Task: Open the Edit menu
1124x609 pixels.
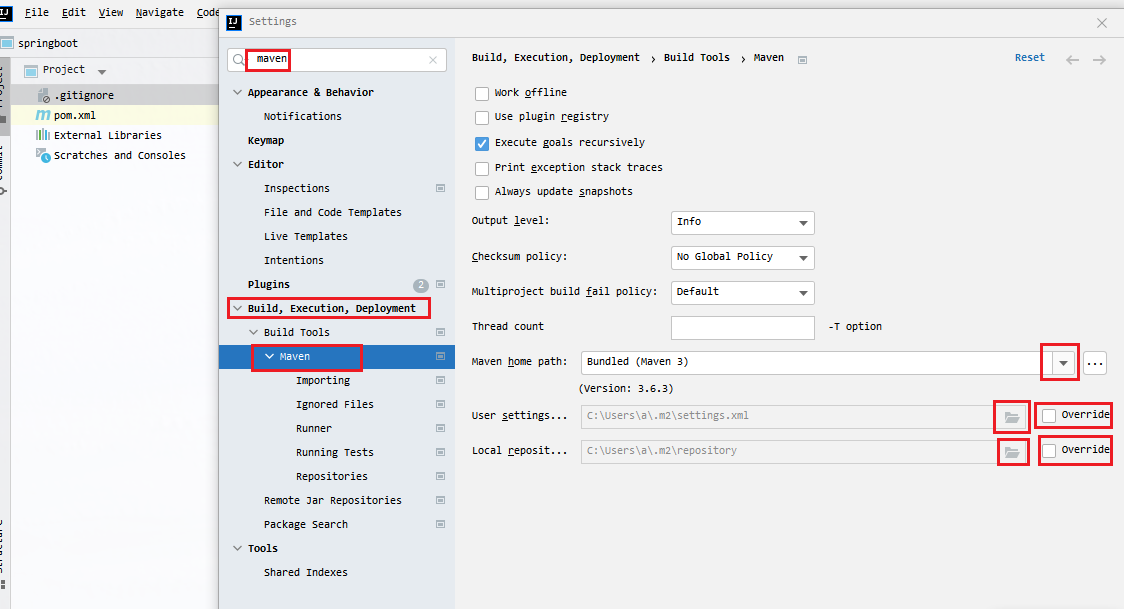Action: [73, 12]
